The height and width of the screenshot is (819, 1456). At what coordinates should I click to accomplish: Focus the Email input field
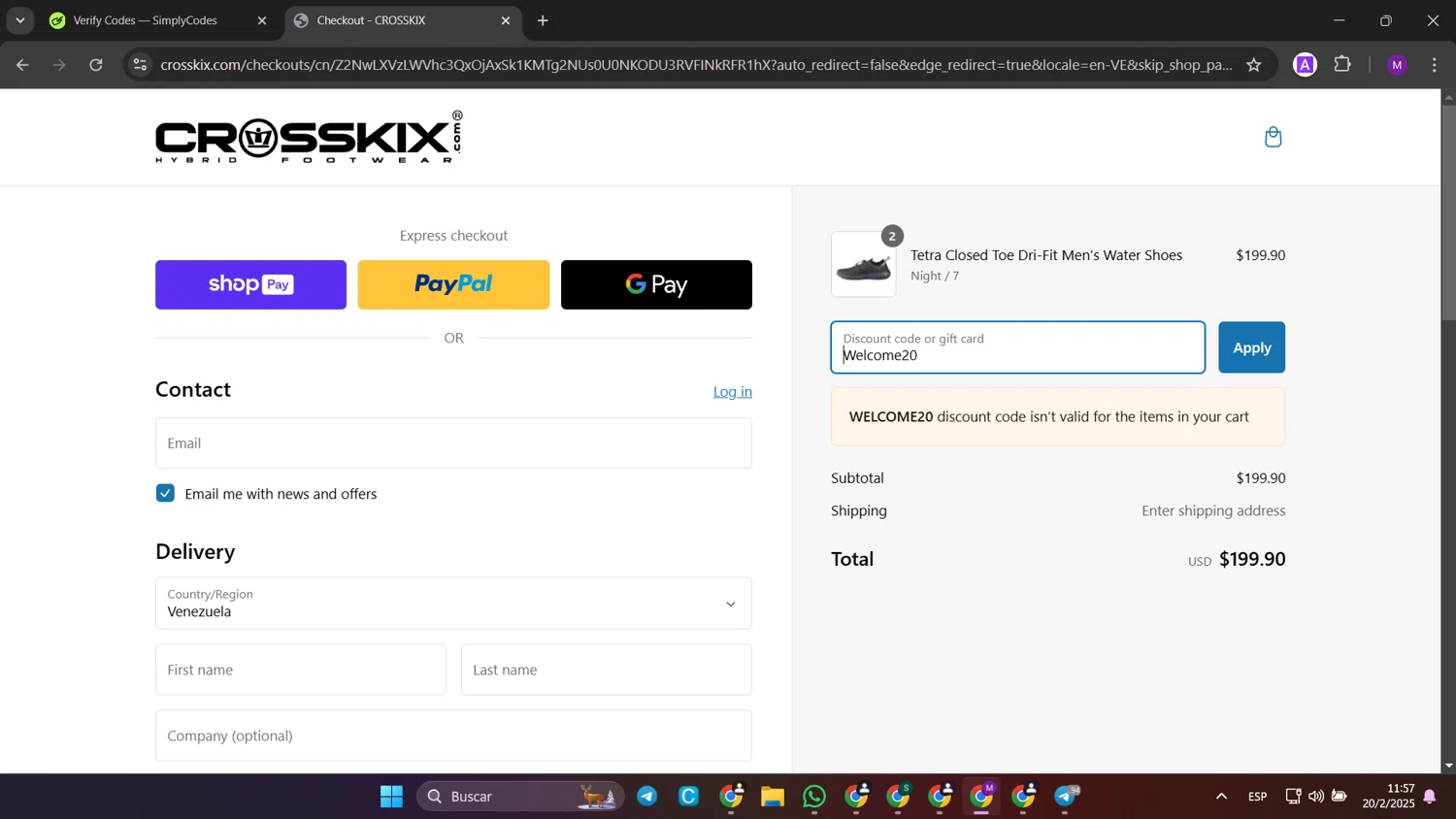pyautogui.click(x=453, y=443)
